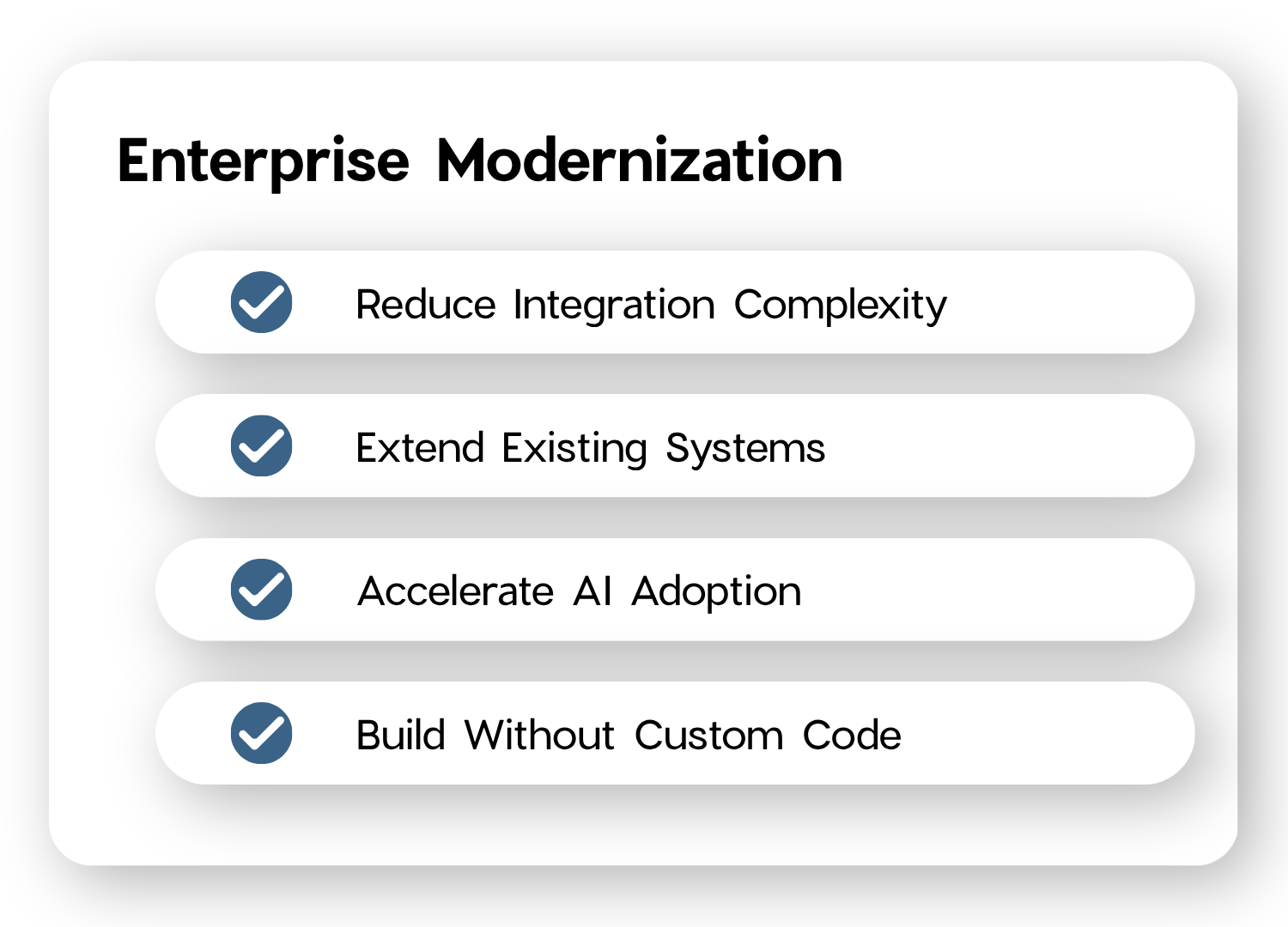Click the checkmark beside Reduce Integration Complexity
The width and height of the screenshot is (1288, 927).
[261, 302]
